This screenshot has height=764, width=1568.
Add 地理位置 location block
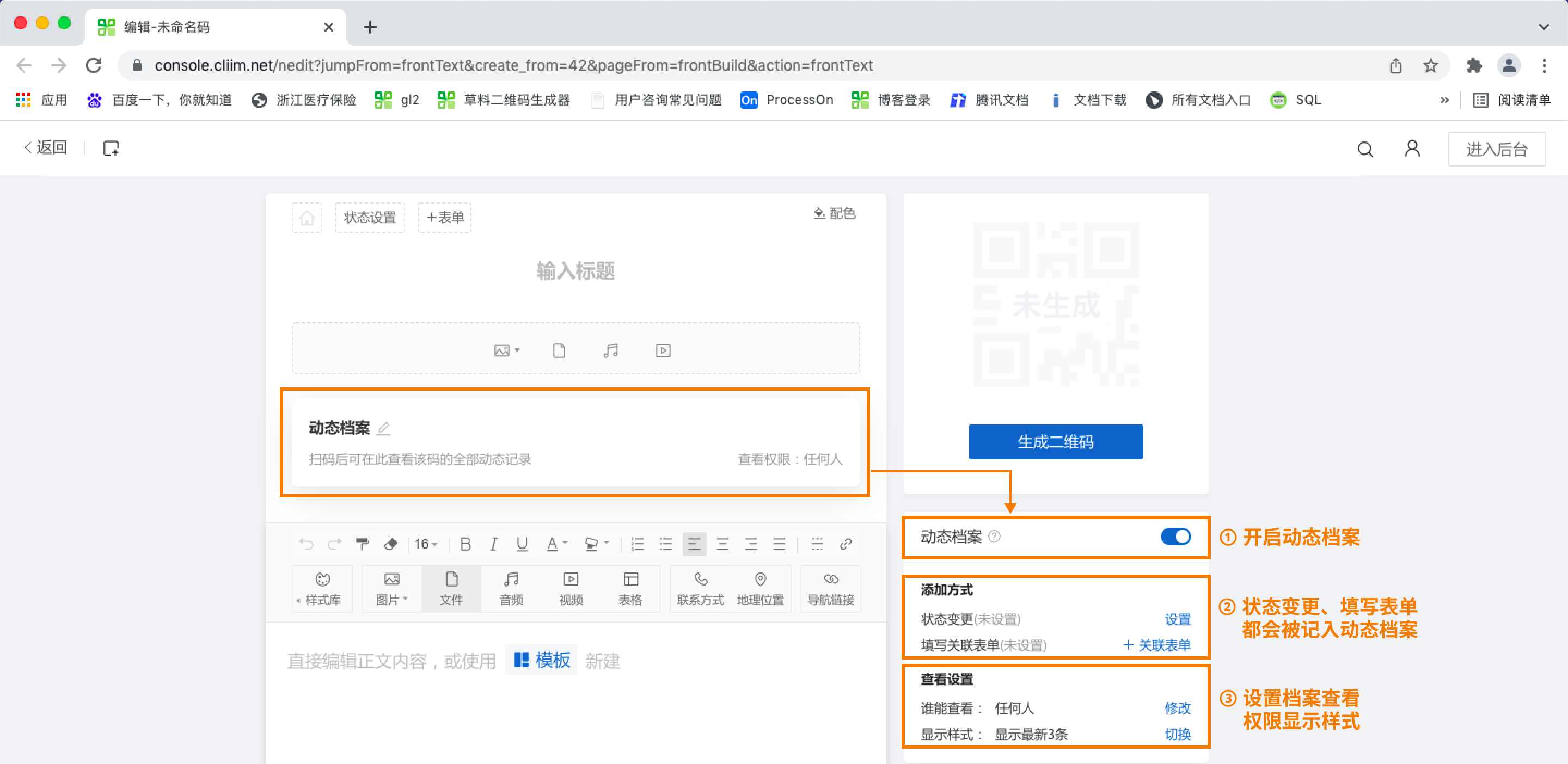tap(760, 589)
